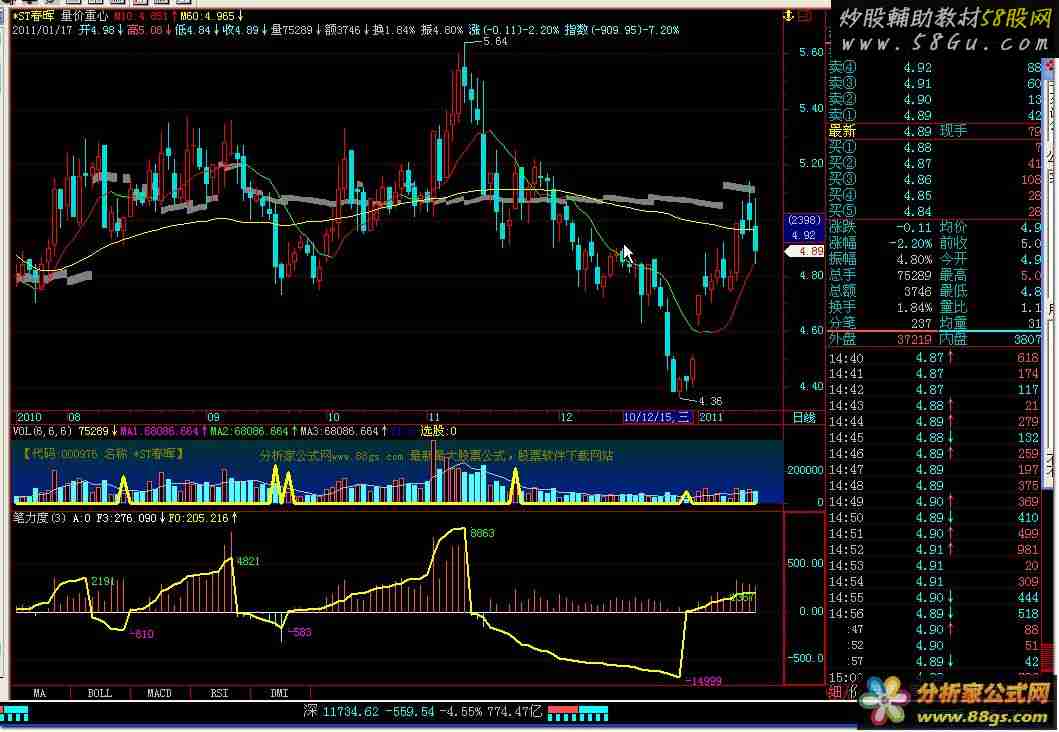Click the 14:40 tick trade row

pos(935,358)
